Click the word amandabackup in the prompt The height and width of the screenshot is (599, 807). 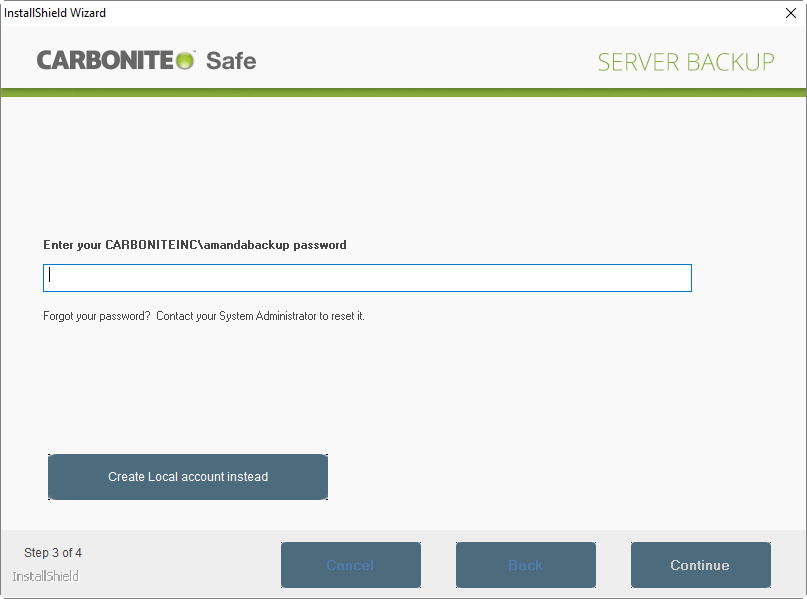pyautogui.click(x=246, y=245)
